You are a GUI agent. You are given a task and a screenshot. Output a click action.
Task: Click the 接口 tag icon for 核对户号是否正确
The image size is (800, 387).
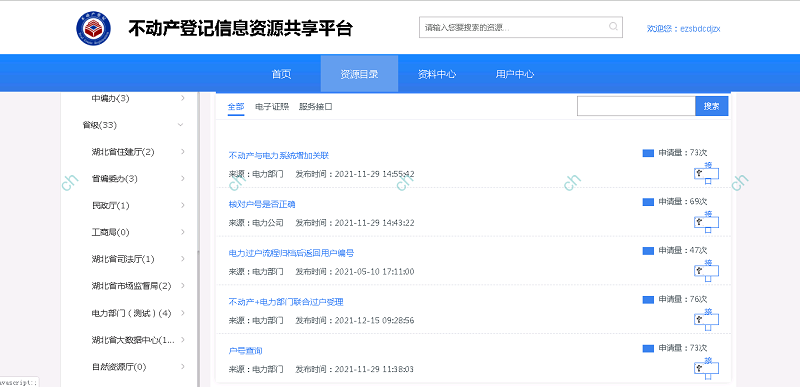(707, 222)
